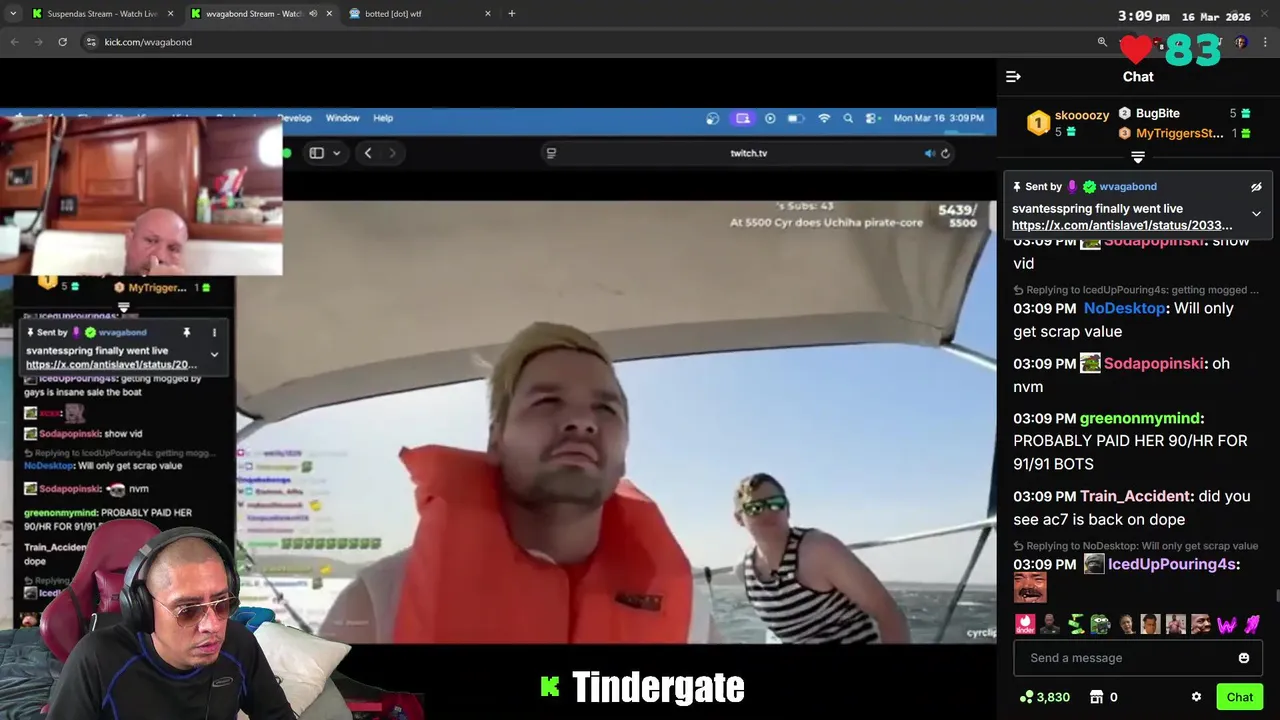
Task: Insert the purple hand emote at row end
Action: [x=1251, y=625]
